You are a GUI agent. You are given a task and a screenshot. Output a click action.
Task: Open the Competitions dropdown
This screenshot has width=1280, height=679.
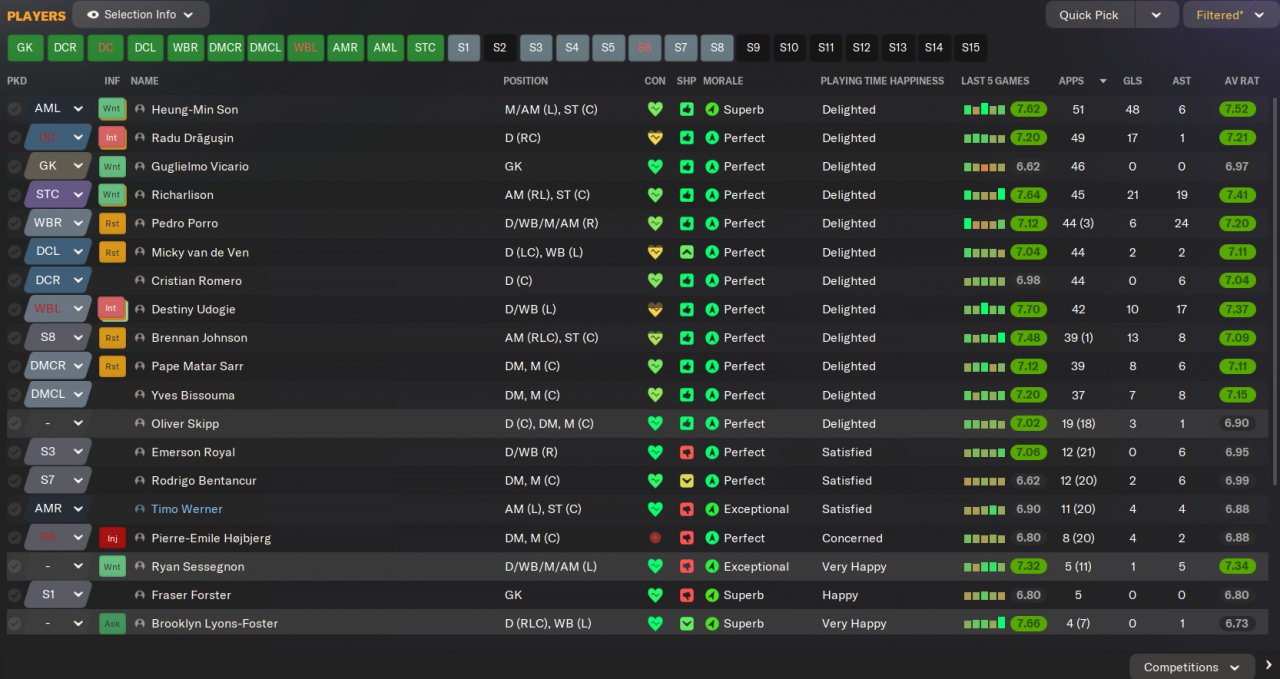point(1192,667)
